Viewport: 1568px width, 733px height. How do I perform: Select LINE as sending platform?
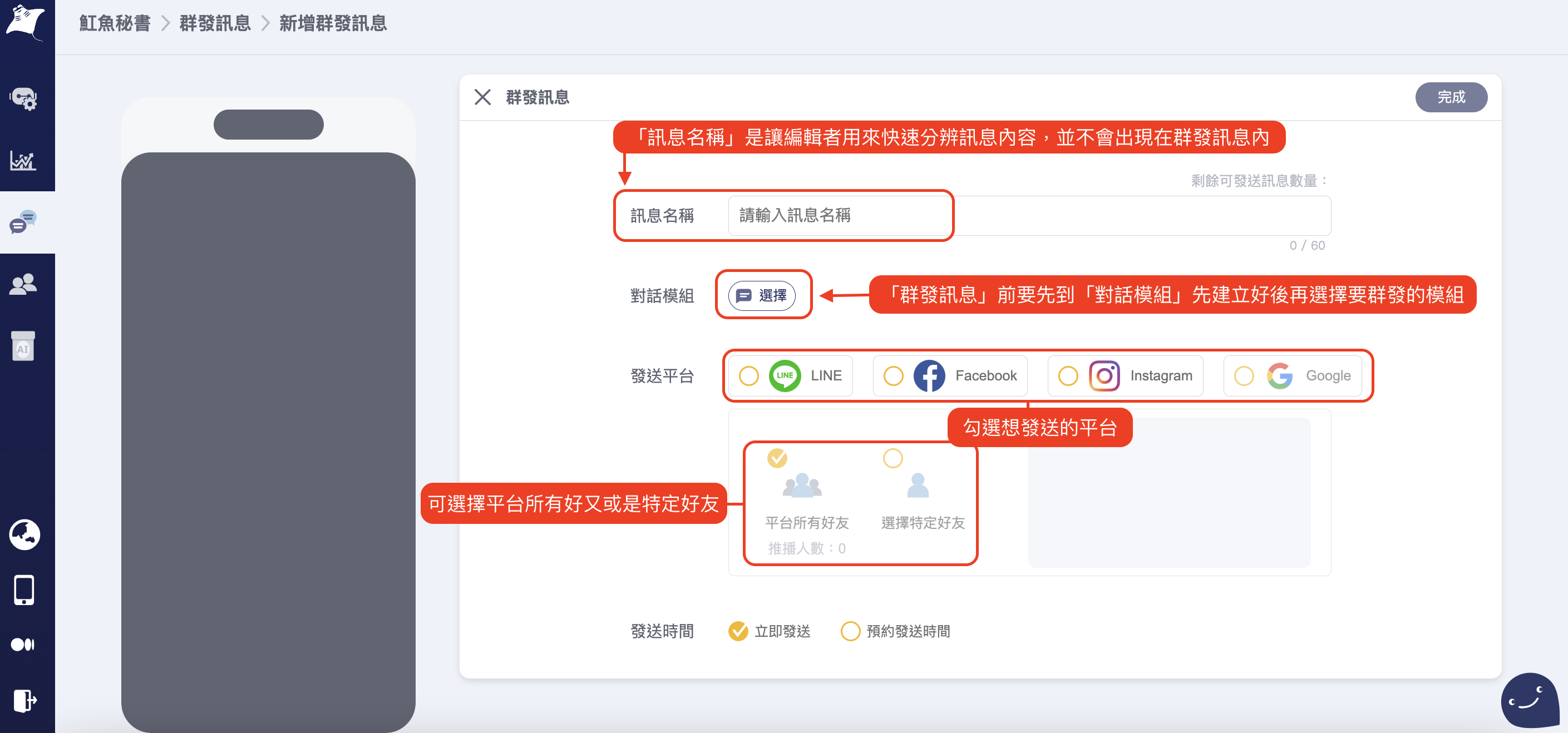point(749,376)
